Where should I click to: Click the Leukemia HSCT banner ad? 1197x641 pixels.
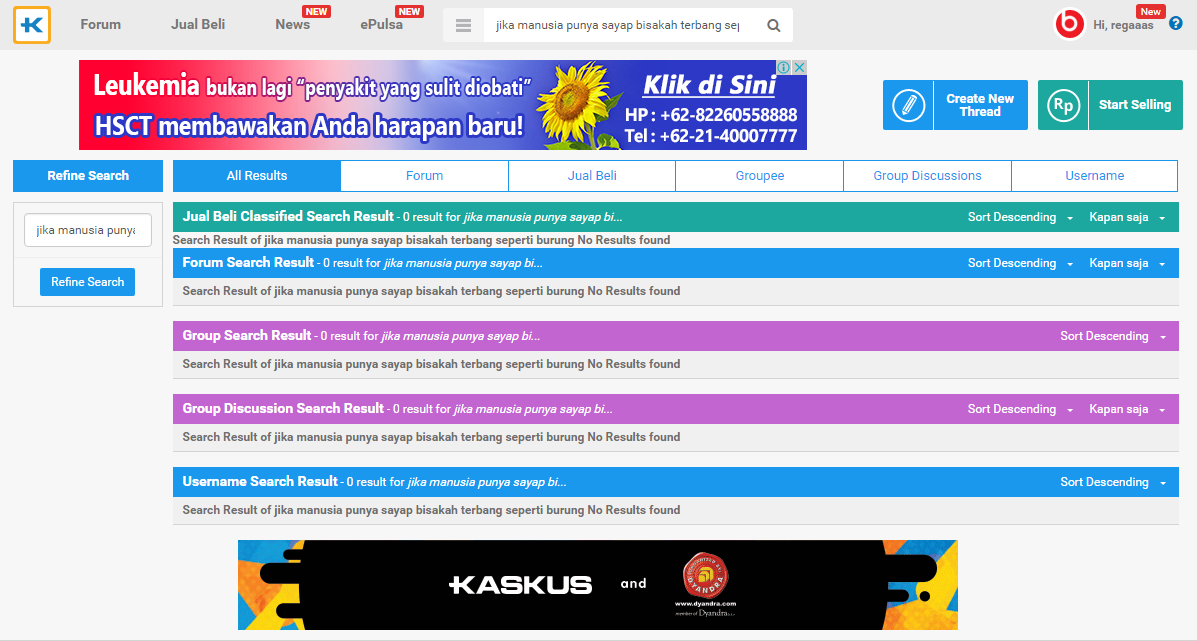[x=443, y=105]
